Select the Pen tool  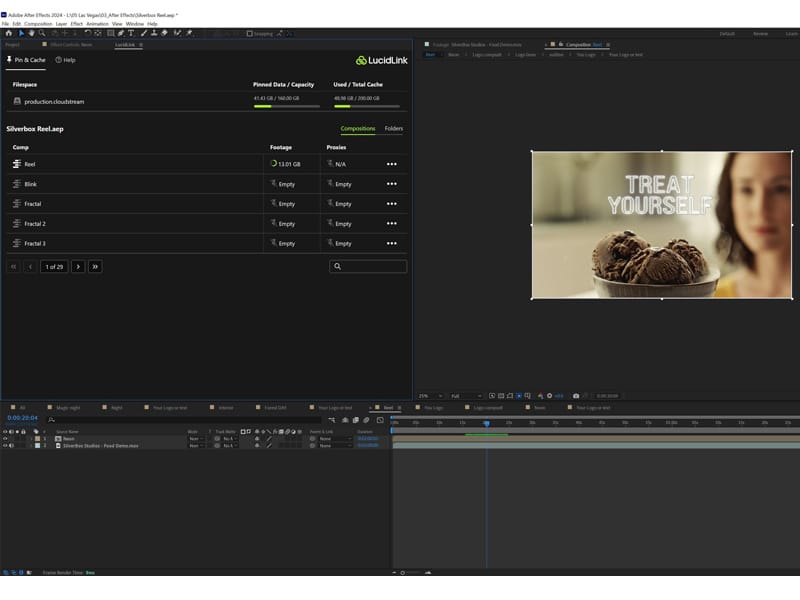121,33
